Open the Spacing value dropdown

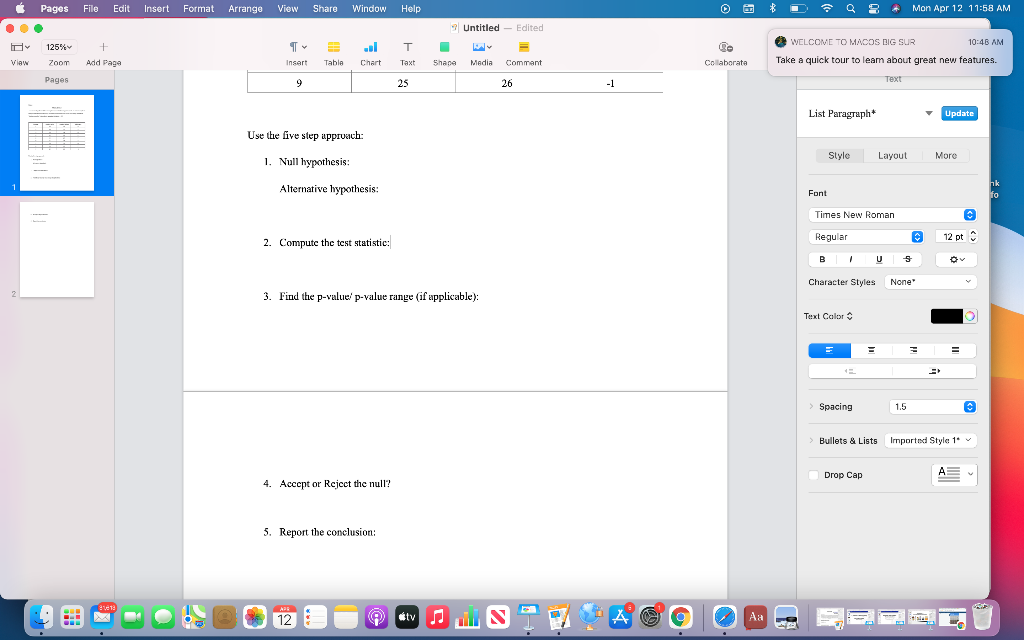point(932,406)
